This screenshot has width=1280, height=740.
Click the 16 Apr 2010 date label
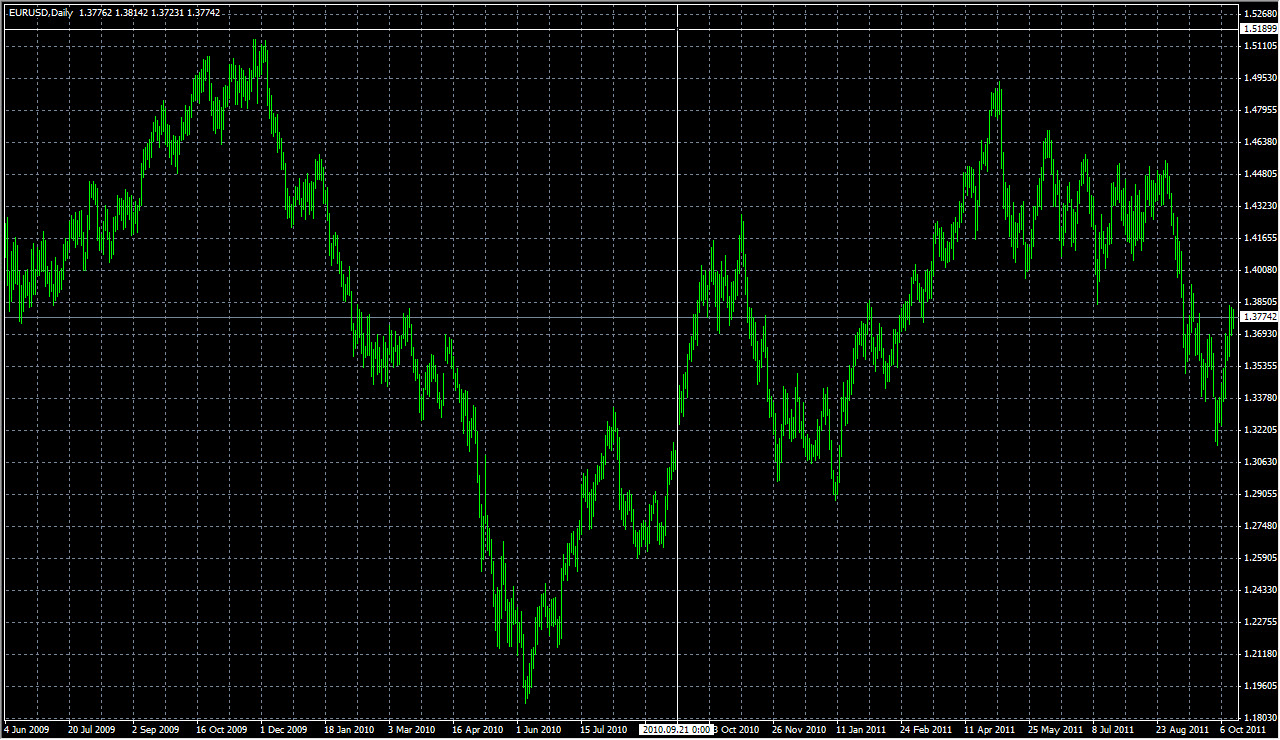click(x=477, y=730)
